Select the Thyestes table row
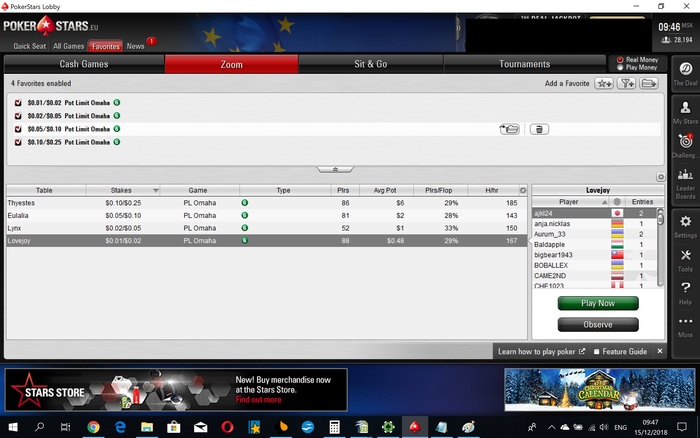 tap(267, 203)
